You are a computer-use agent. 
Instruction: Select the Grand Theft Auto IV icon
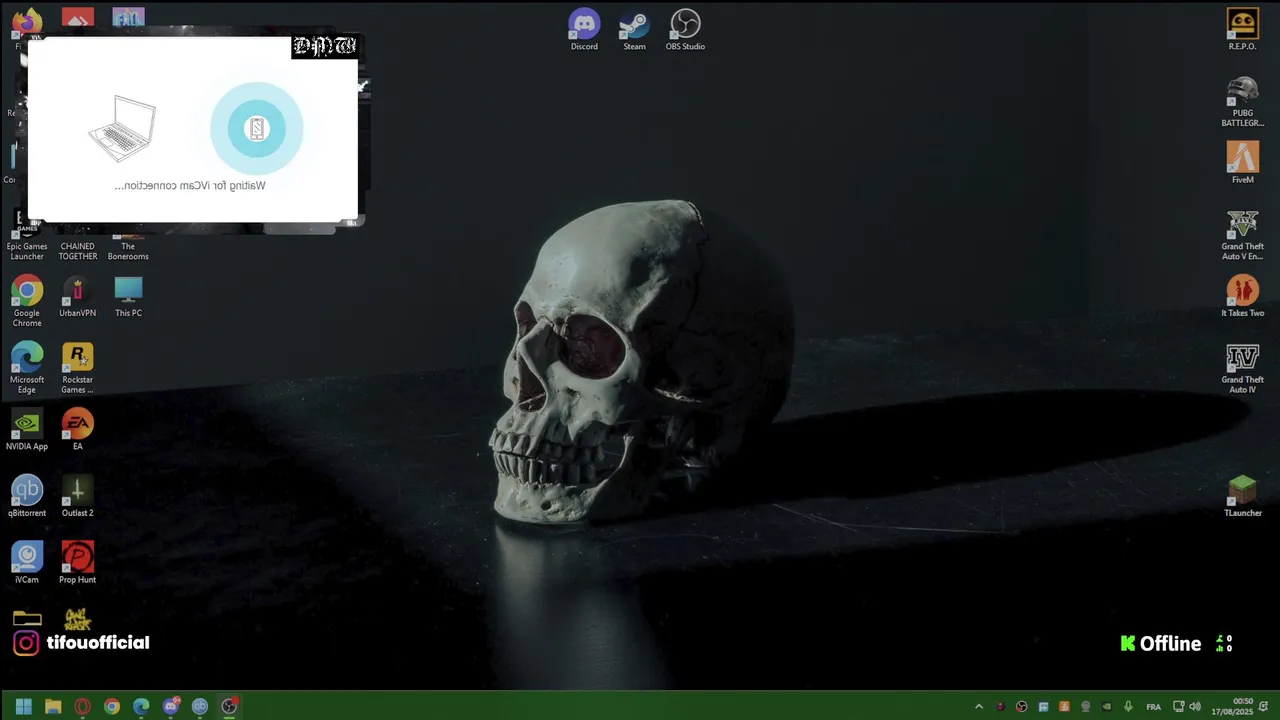point(1242,367)
